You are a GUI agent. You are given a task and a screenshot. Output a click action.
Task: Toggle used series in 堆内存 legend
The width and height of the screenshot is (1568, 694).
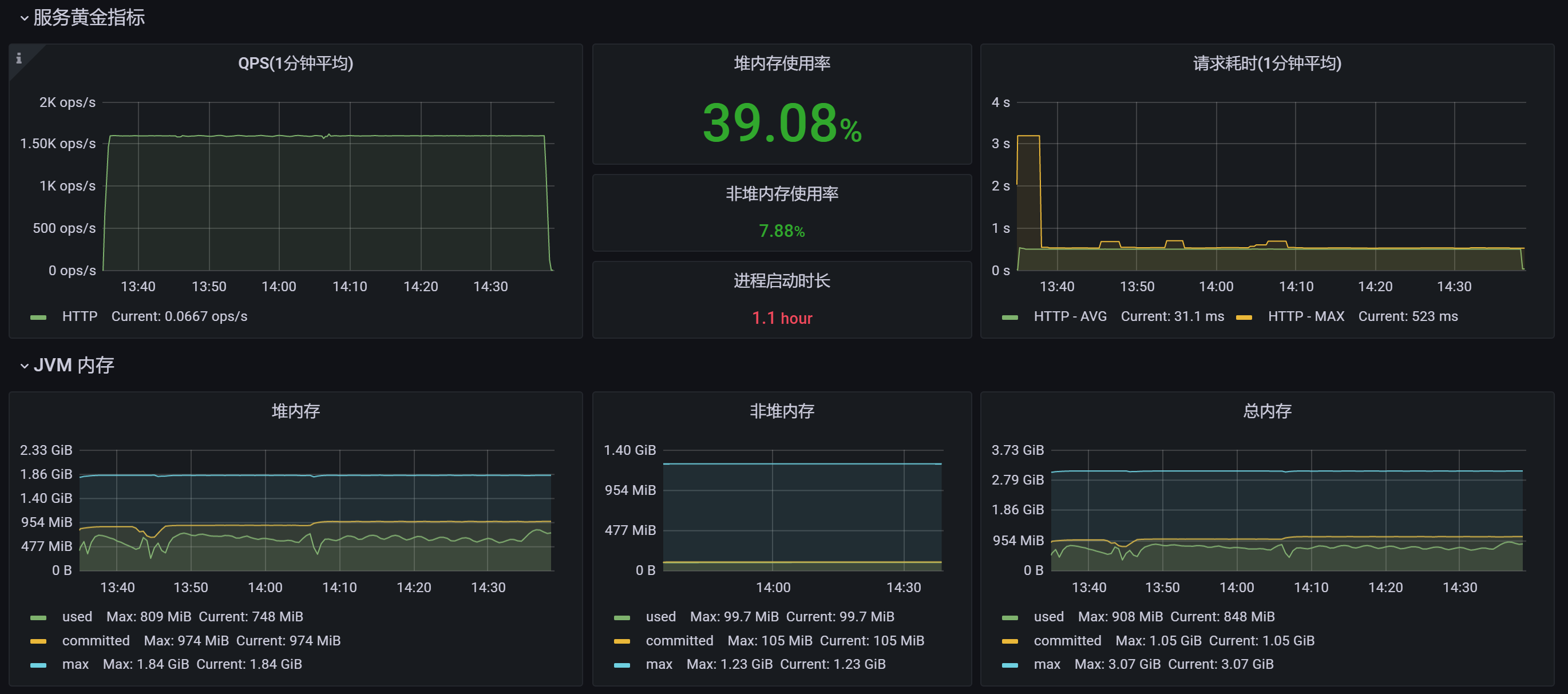[x=77, y=616]
